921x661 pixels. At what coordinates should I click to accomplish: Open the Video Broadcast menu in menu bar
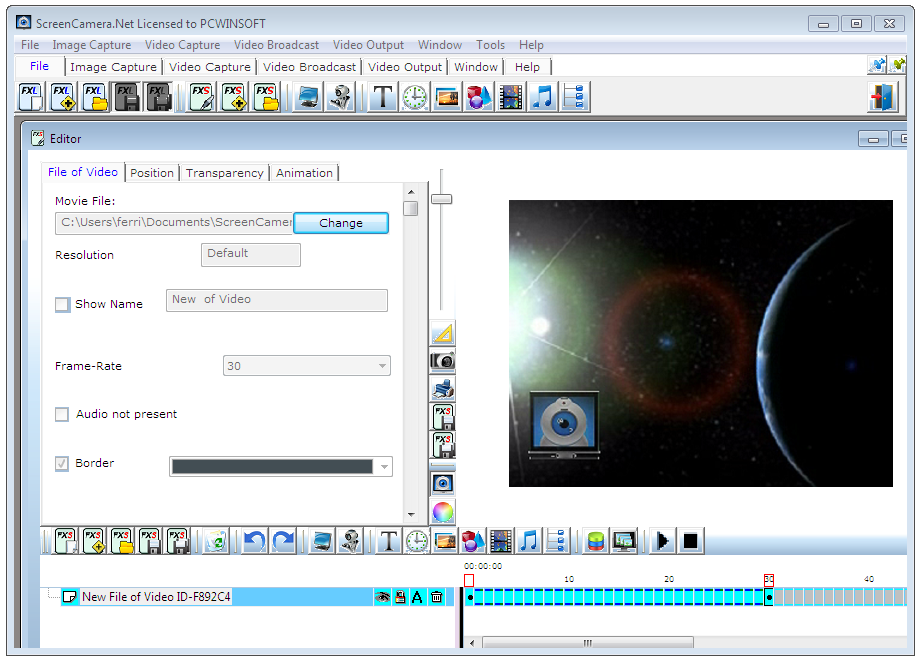point(276,45)
